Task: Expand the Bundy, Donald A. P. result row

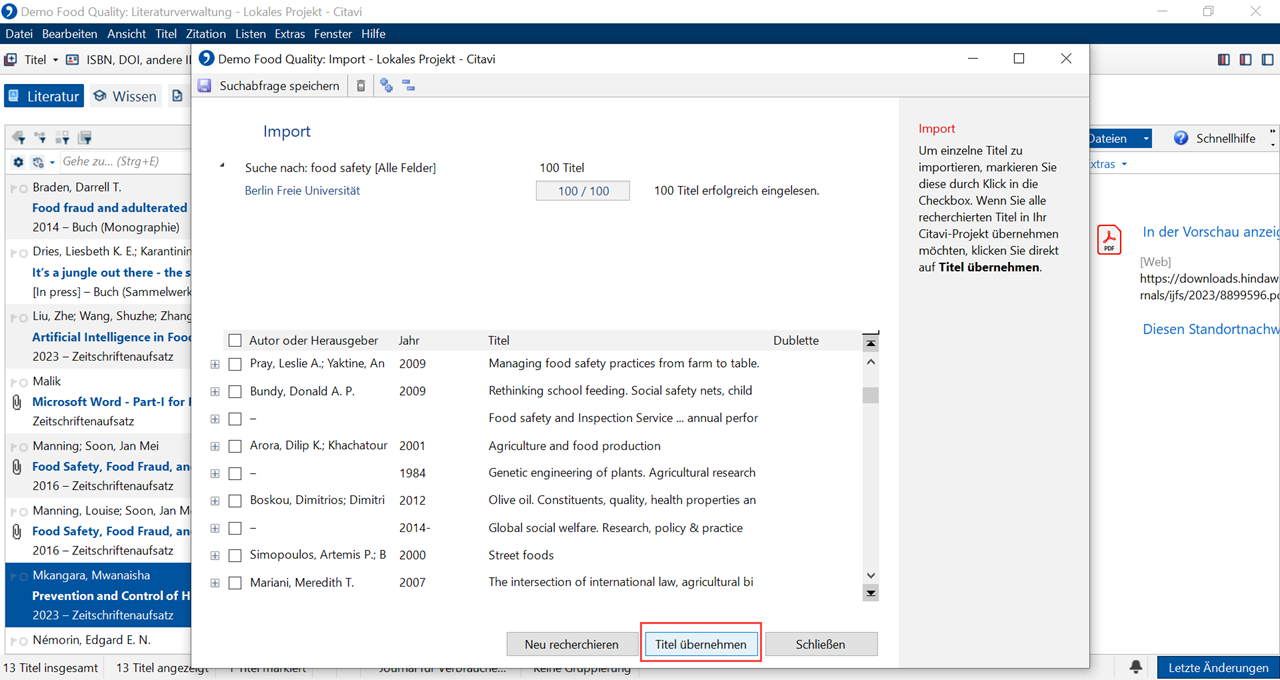Action: click(x=215, y=391)
